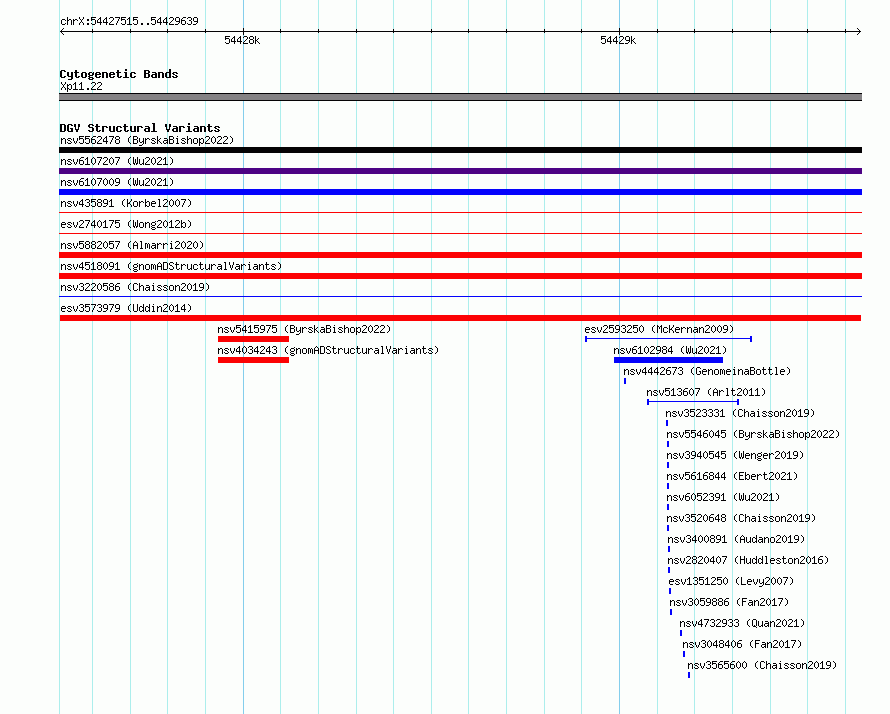Click the blue bracket line of esv2593250

pyautogui.click(x=669, y=339)
